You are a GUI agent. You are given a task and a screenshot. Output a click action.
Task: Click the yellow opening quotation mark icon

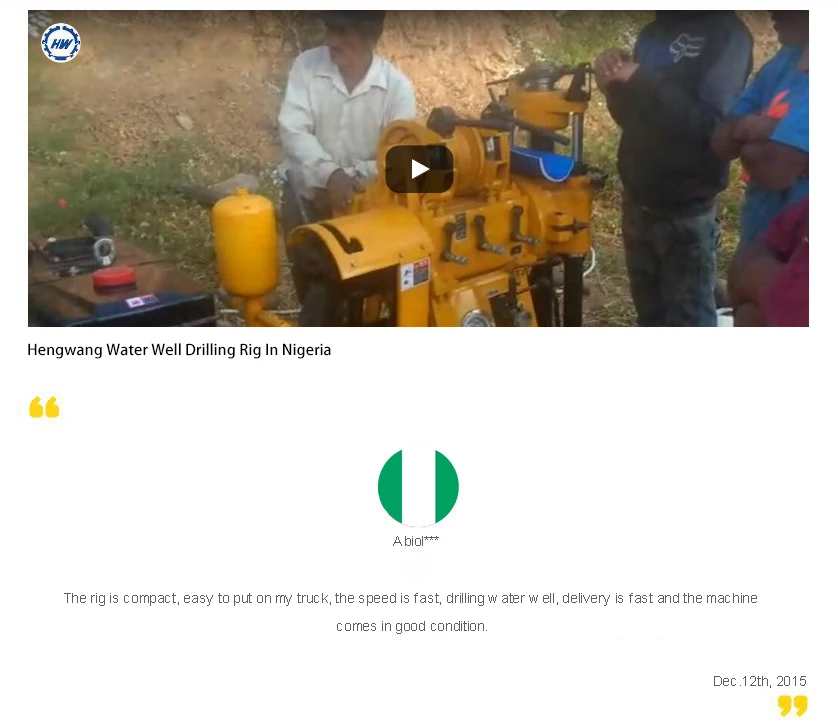click(44, 407)
